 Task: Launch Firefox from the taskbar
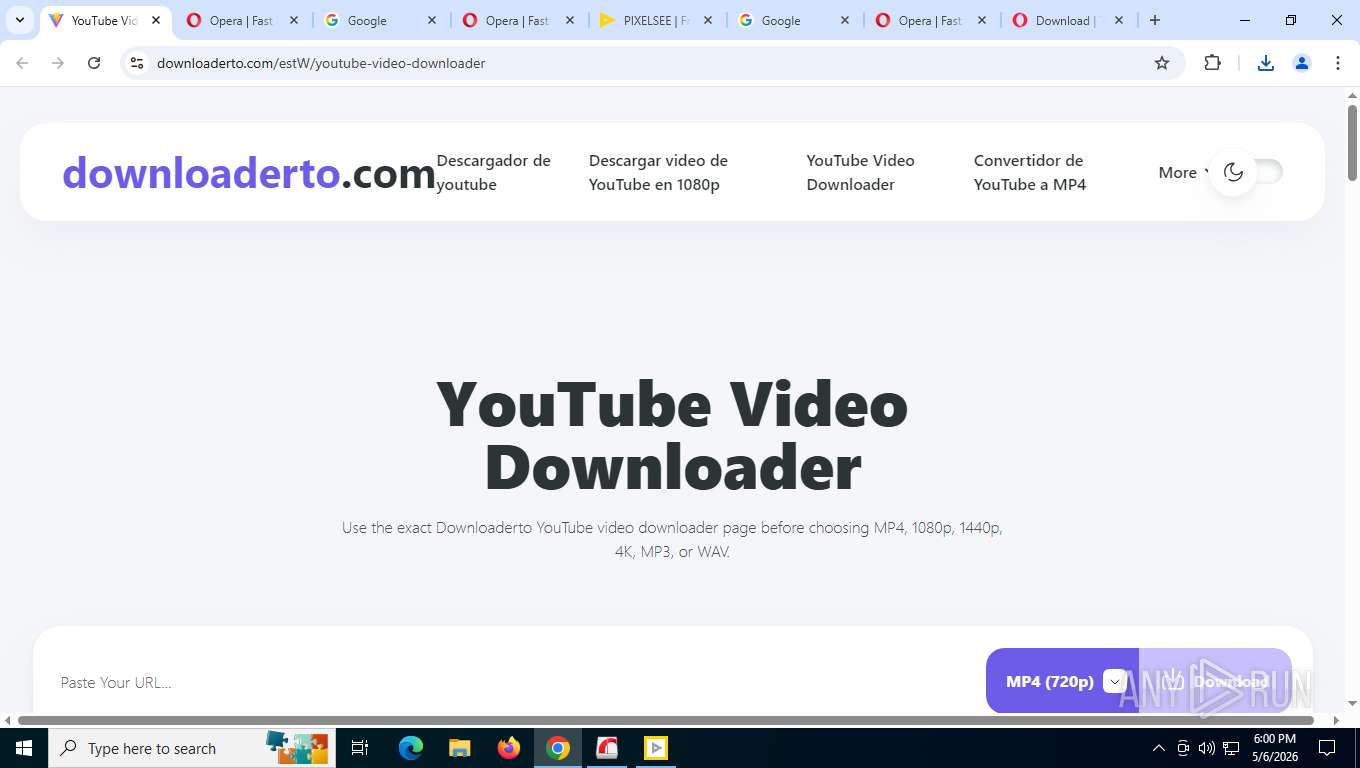(x=509, y=748)
